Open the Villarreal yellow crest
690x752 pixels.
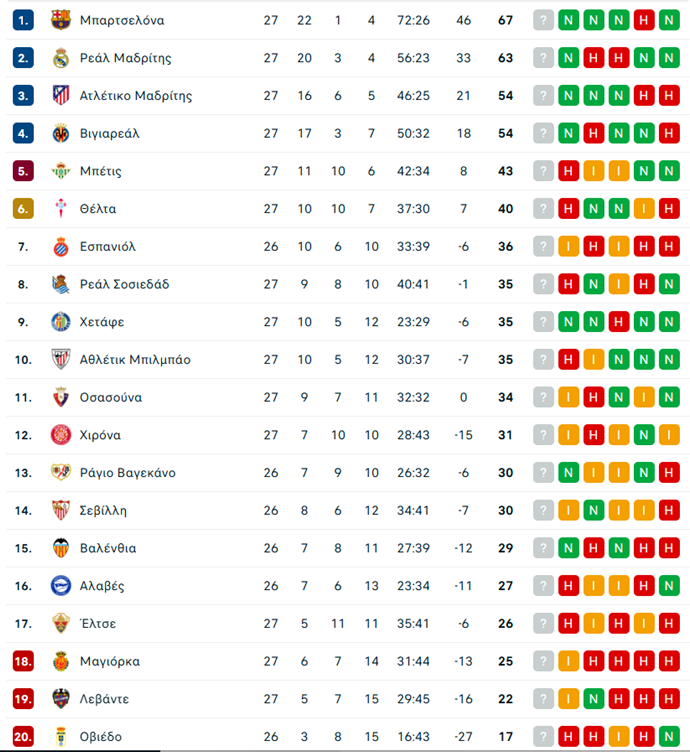pos(61,133)
